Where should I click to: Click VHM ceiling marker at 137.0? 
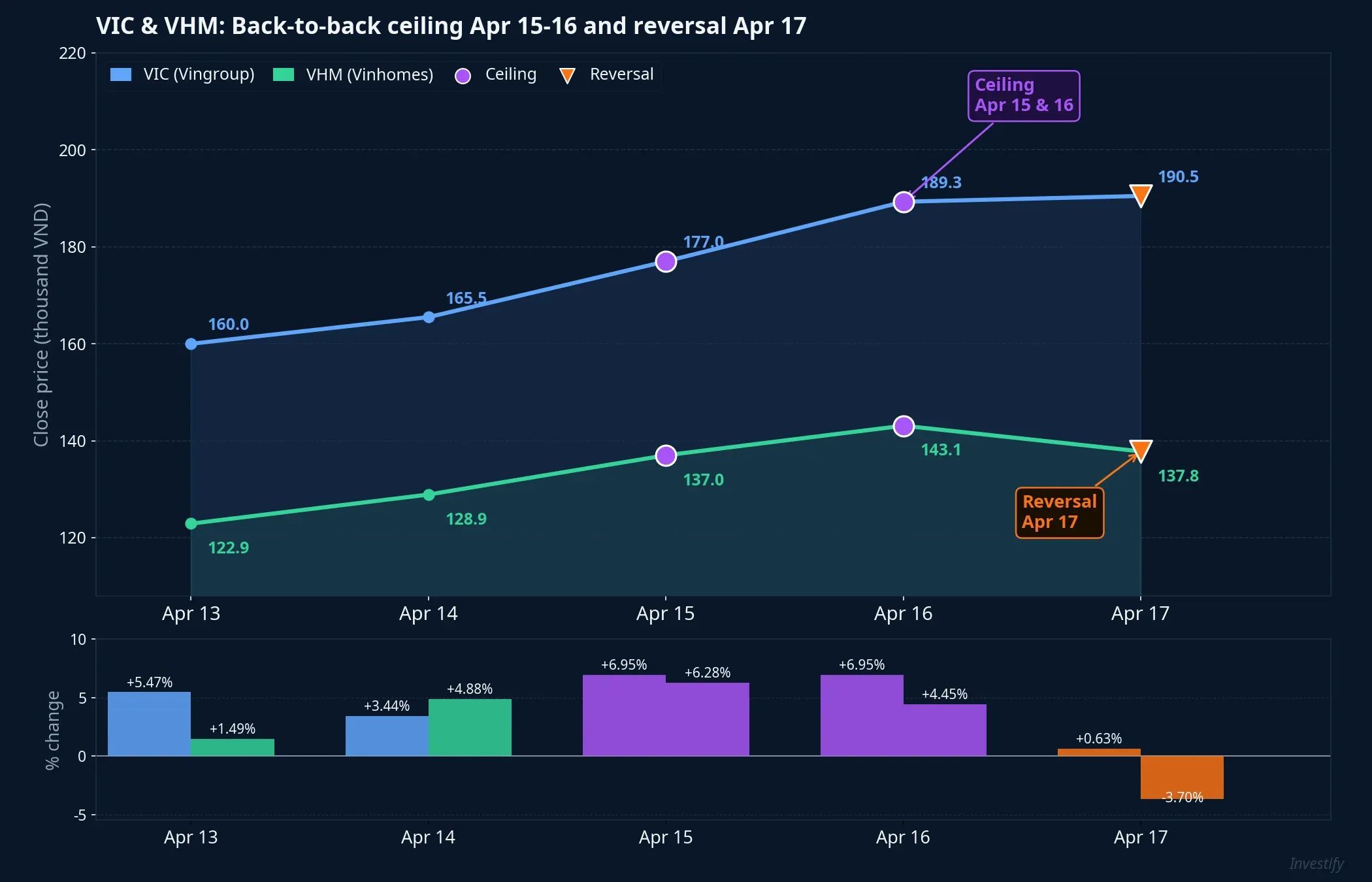666,455
